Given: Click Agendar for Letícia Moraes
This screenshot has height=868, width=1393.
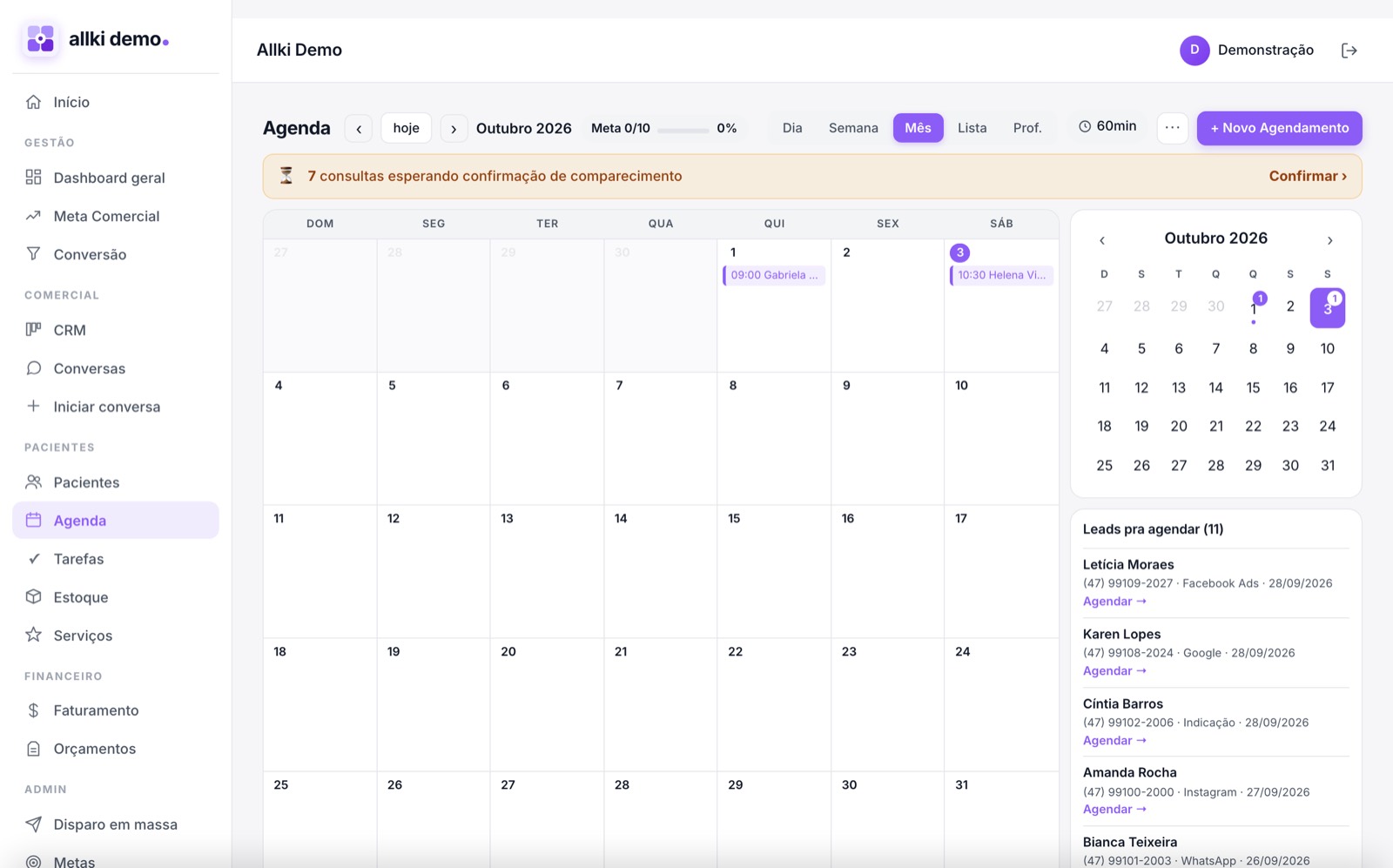Looking at the screenshot, I should pyautogui.click(x=1114, y=602).
